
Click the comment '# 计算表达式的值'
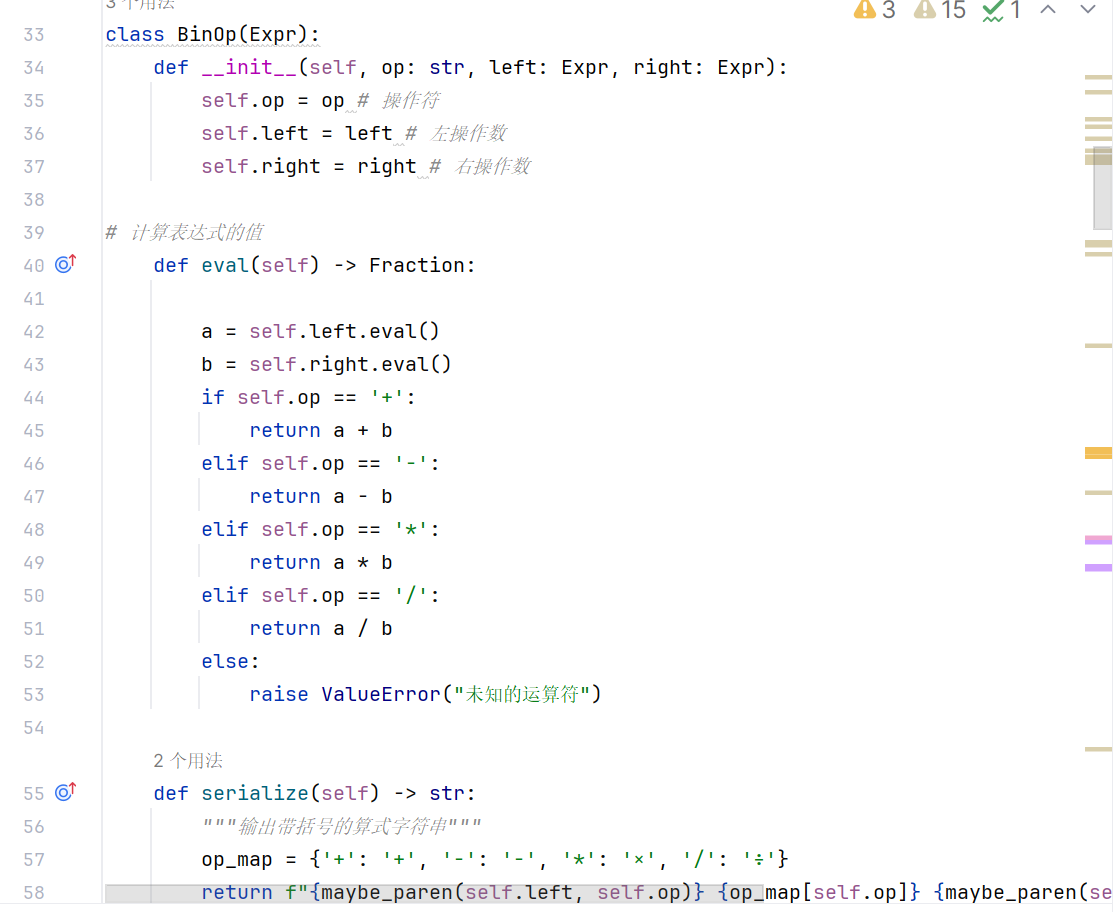click(184, 232)
